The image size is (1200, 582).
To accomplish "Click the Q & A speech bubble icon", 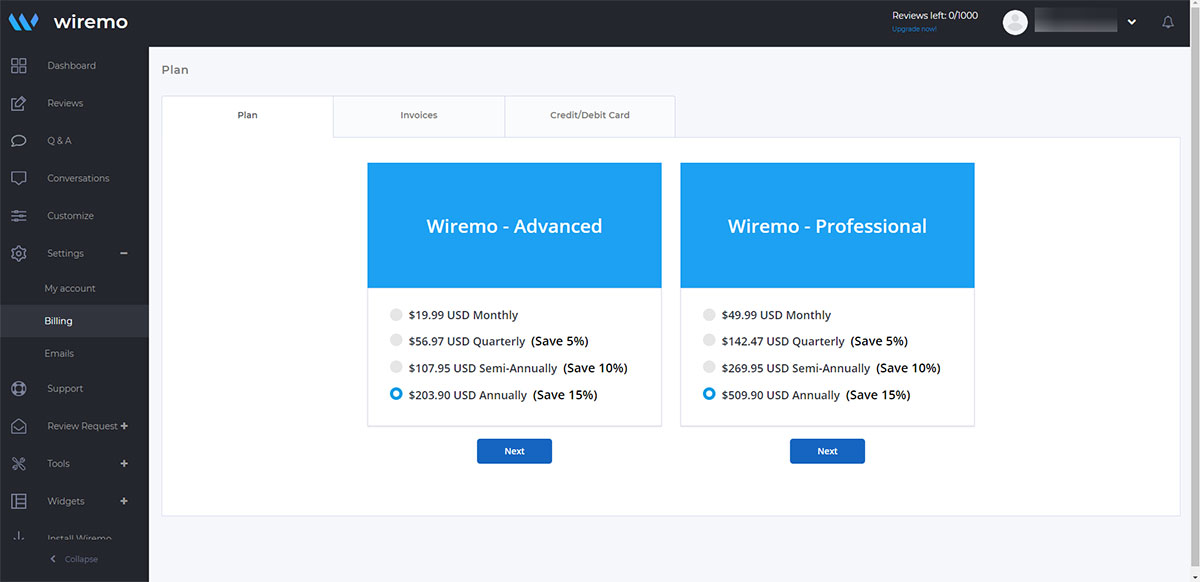I will [x=19, y=141].
